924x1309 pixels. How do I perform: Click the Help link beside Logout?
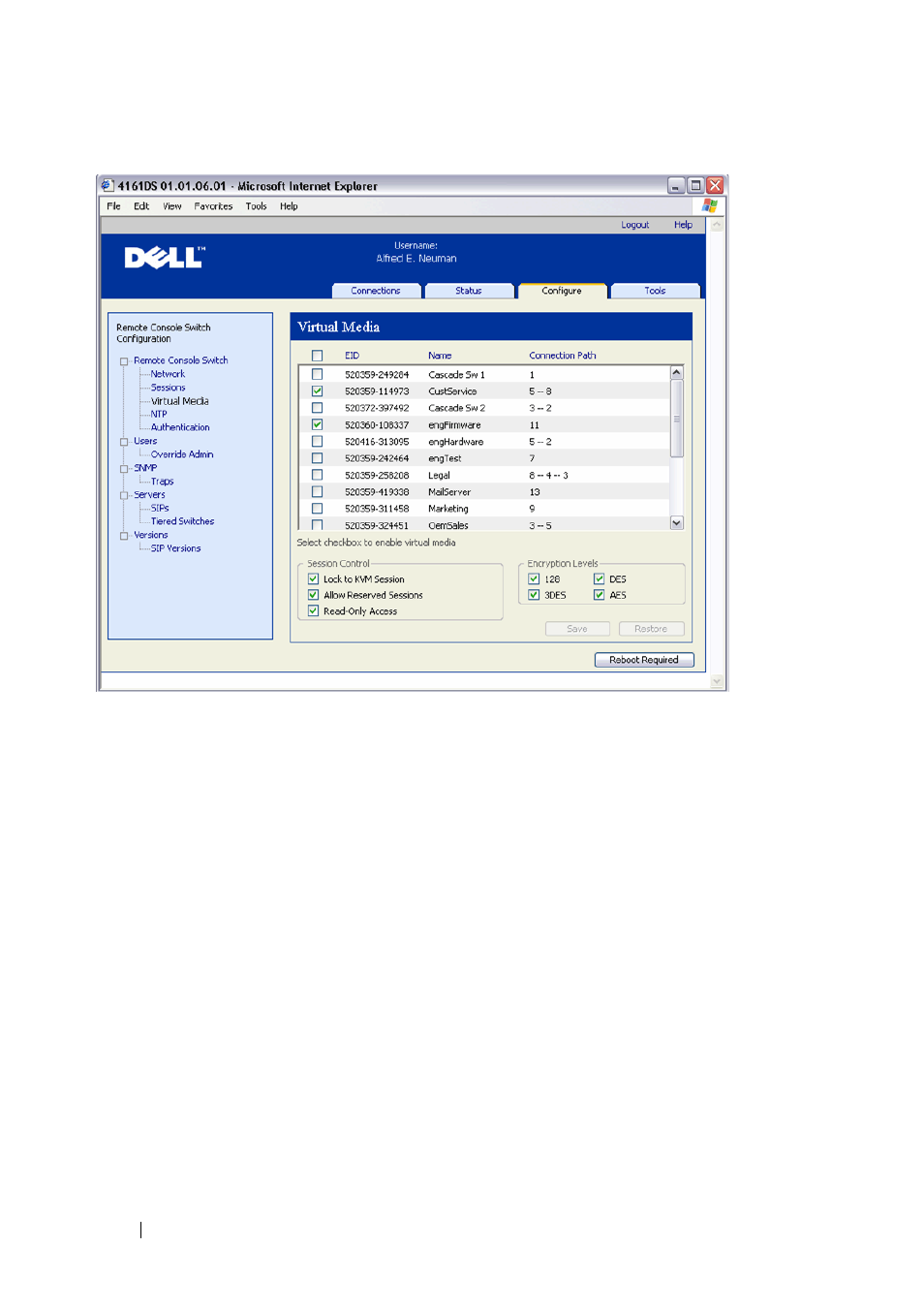(683, 225)
